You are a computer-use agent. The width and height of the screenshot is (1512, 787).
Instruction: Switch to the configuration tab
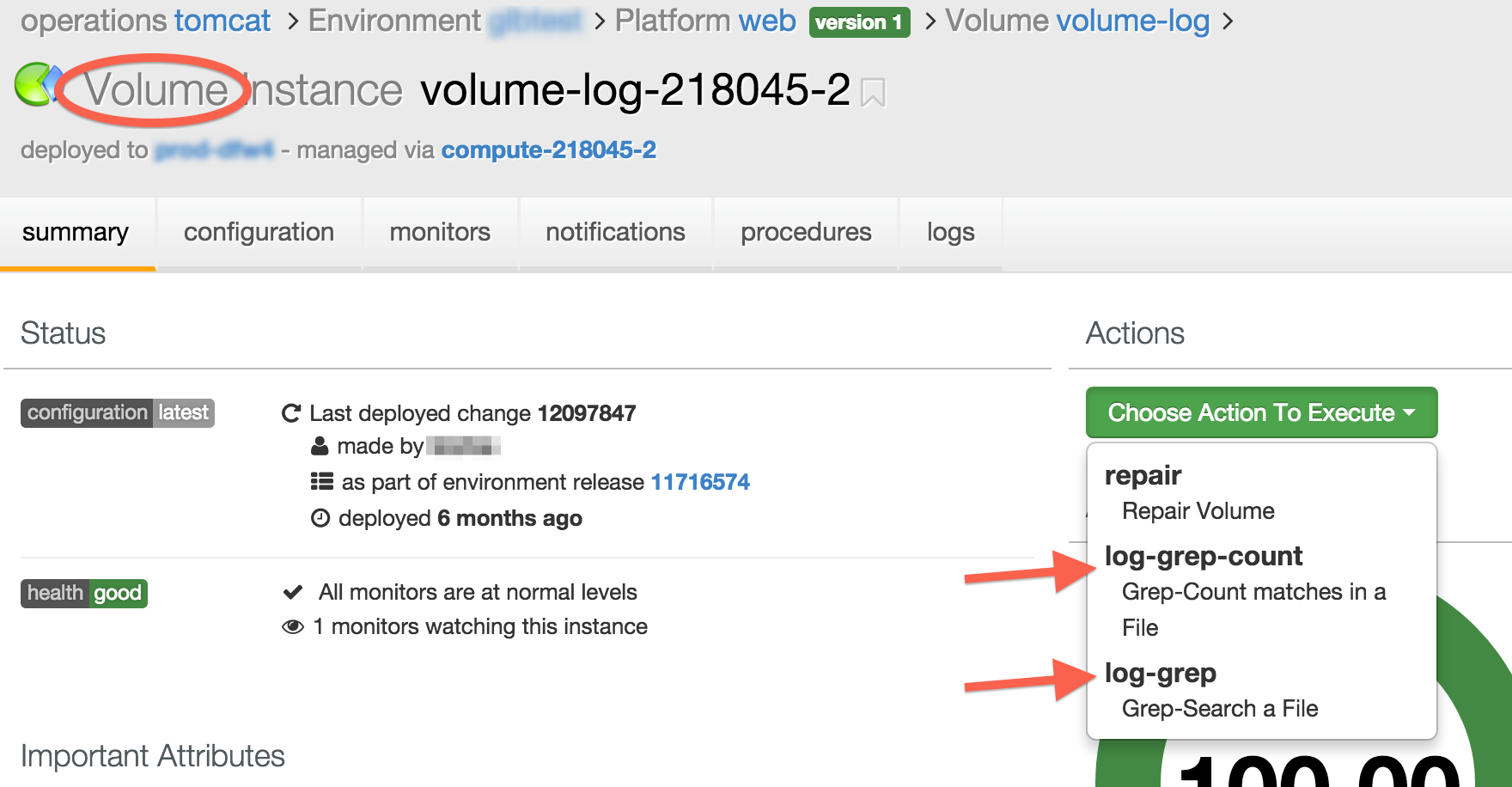click(259, 232)
